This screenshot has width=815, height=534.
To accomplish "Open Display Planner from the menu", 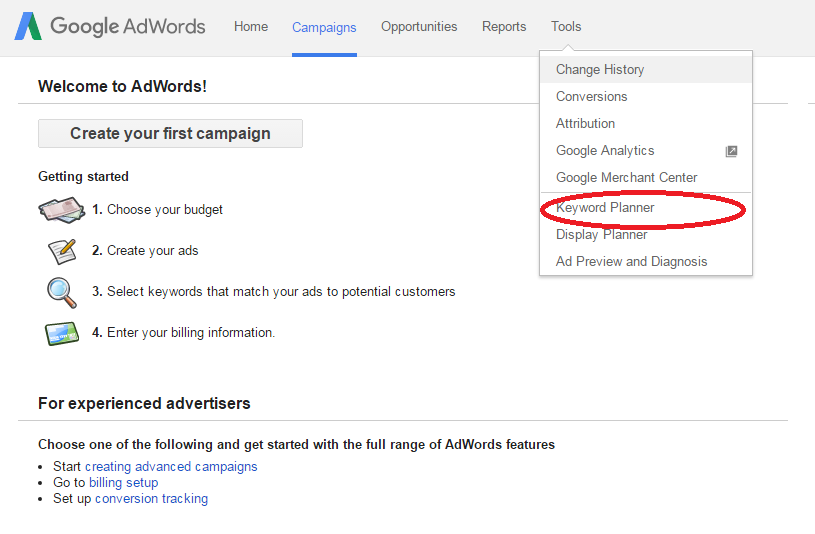I will pos(602,235).
